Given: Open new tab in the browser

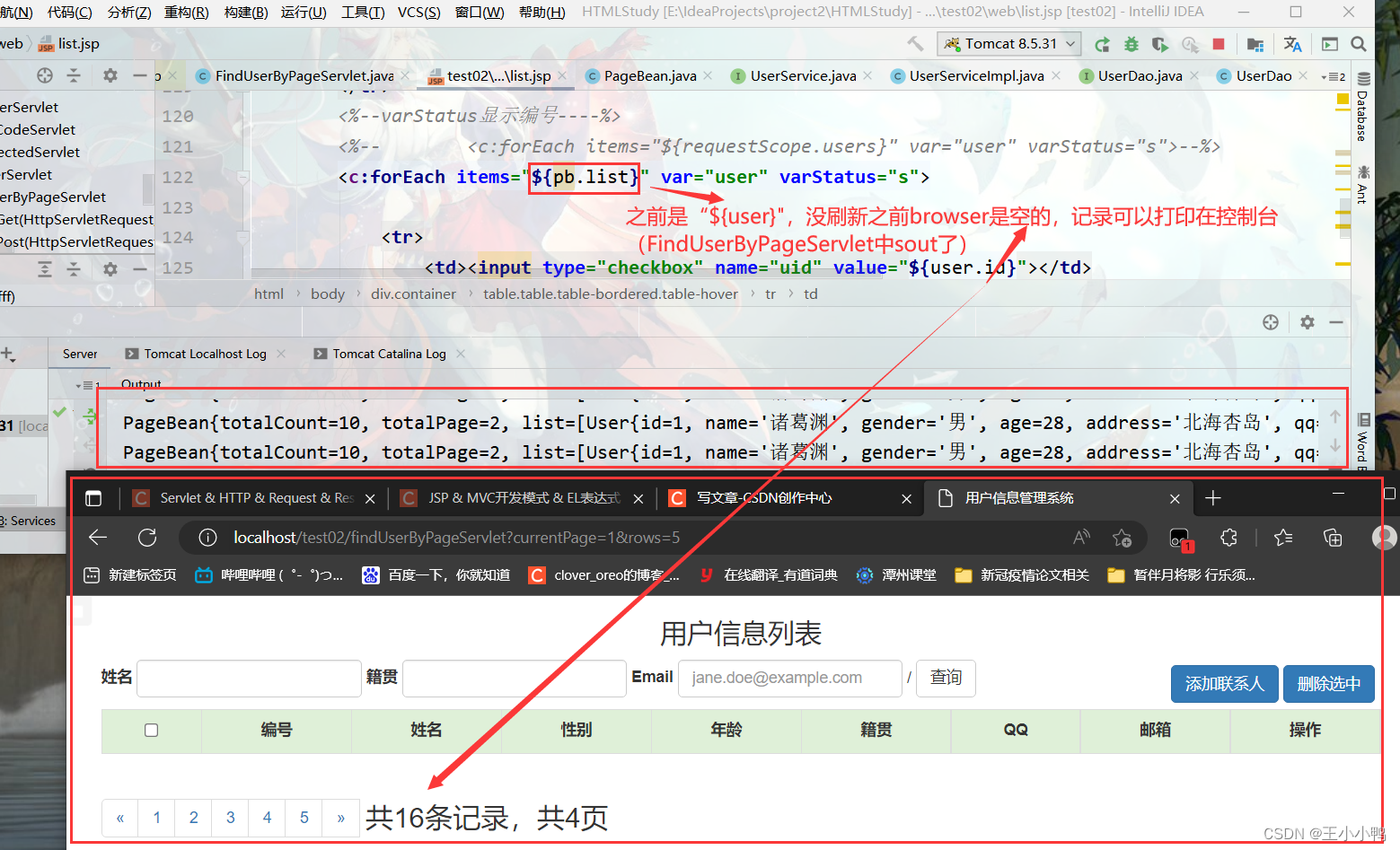Looking at the screenshot, I should pos(1212,498).
